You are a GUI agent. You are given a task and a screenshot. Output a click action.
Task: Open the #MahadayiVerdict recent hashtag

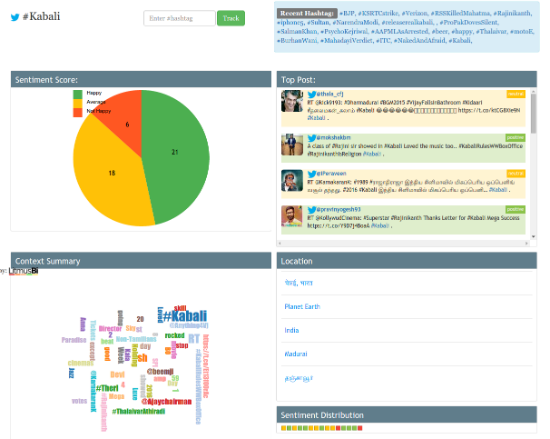[347, 41]
